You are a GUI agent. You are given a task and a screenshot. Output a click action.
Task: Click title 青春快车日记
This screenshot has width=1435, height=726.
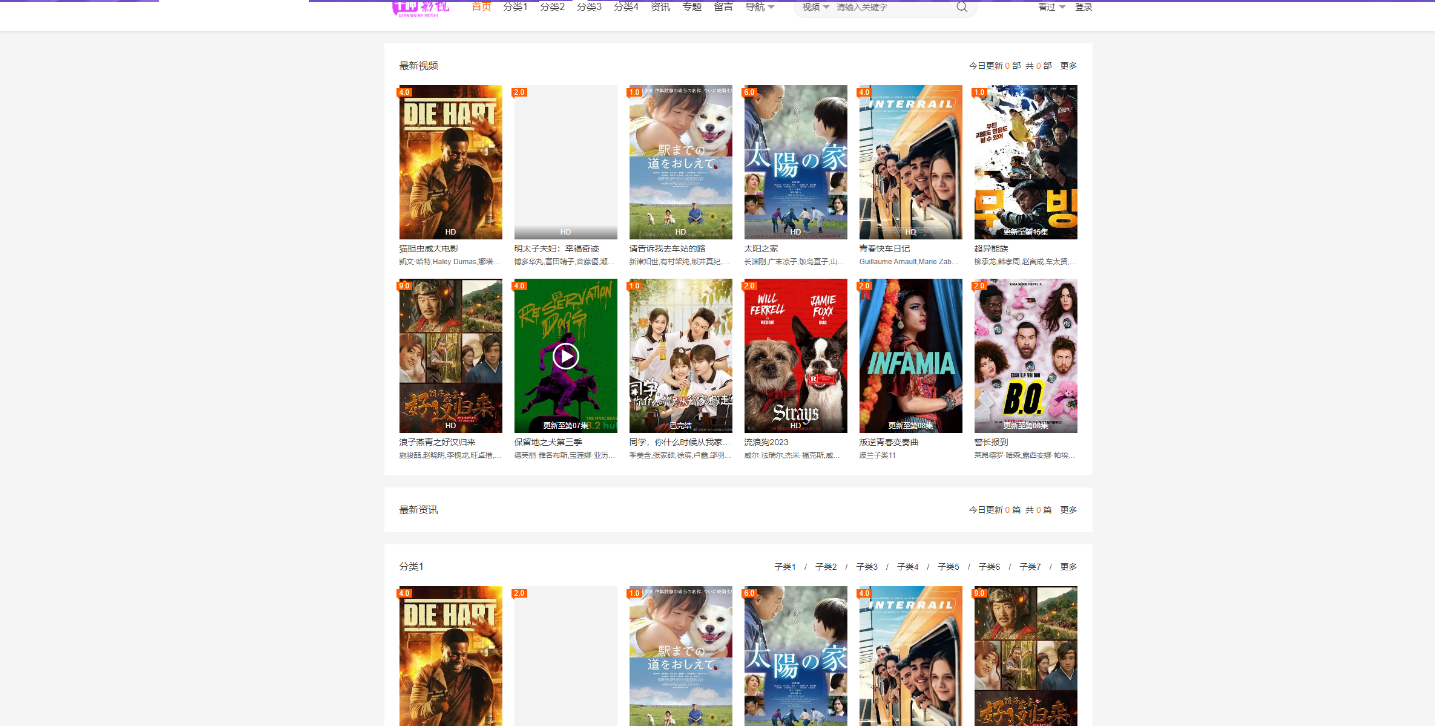[885, 248]
